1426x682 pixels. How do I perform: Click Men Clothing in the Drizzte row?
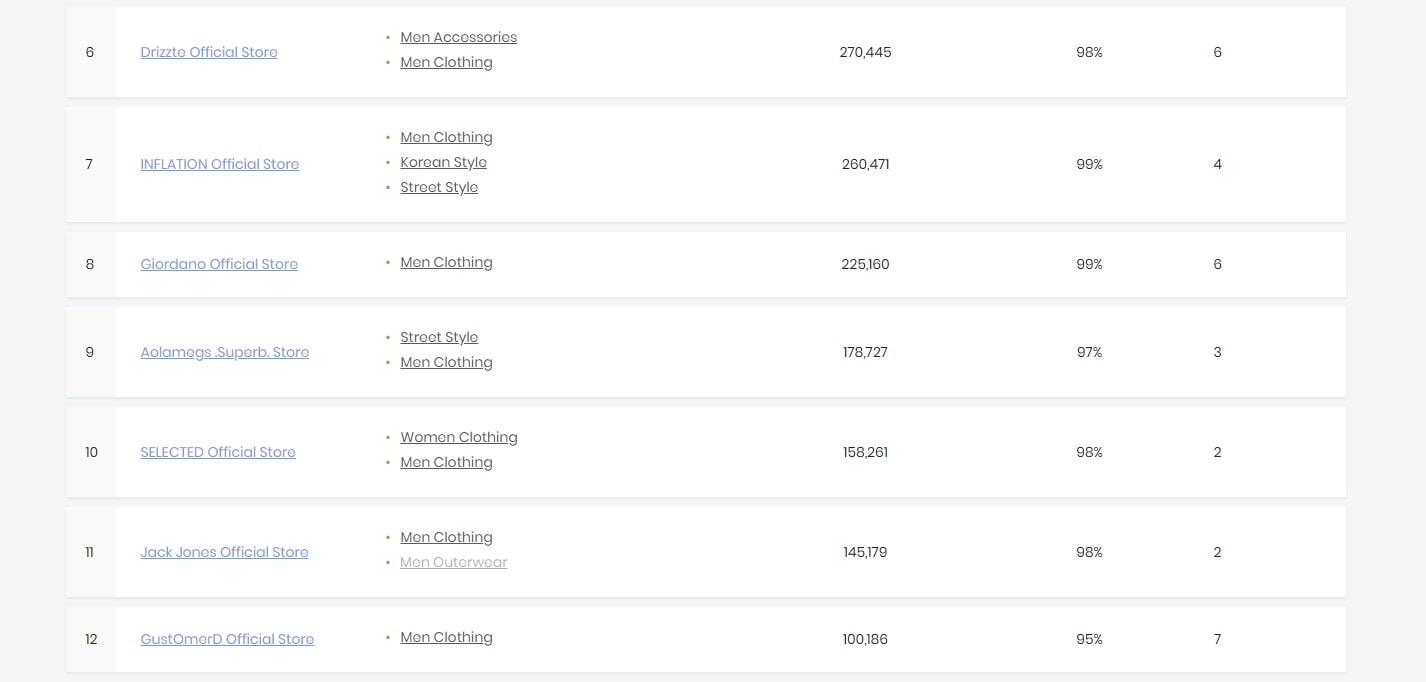[446, 62]
